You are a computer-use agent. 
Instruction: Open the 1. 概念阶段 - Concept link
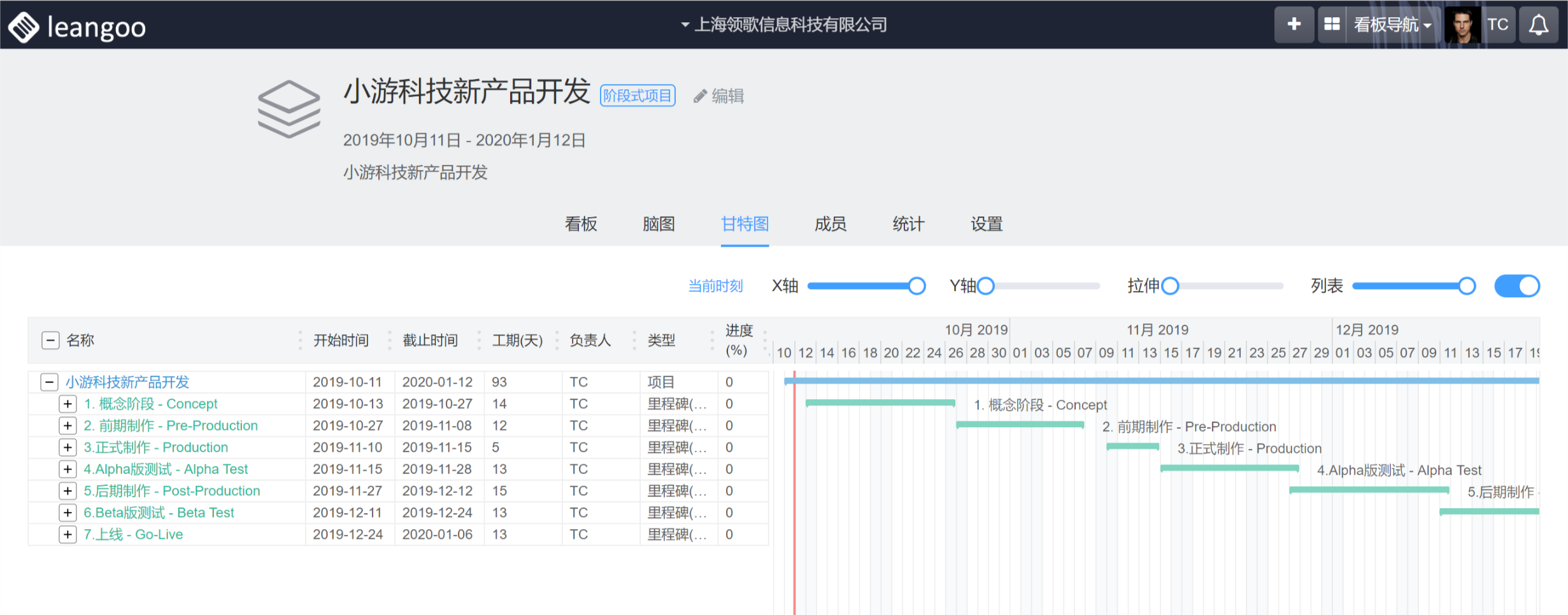(150, 404)
